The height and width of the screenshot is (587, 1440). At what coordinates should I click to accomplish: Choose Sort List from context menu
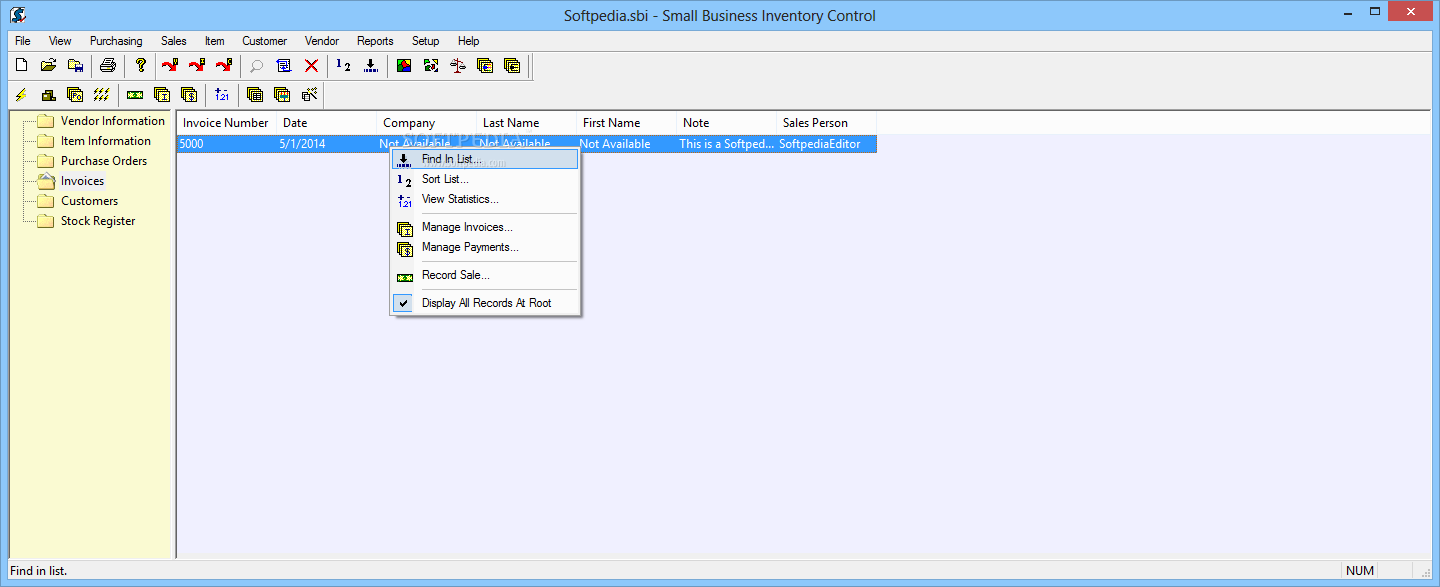pos(485,179)
